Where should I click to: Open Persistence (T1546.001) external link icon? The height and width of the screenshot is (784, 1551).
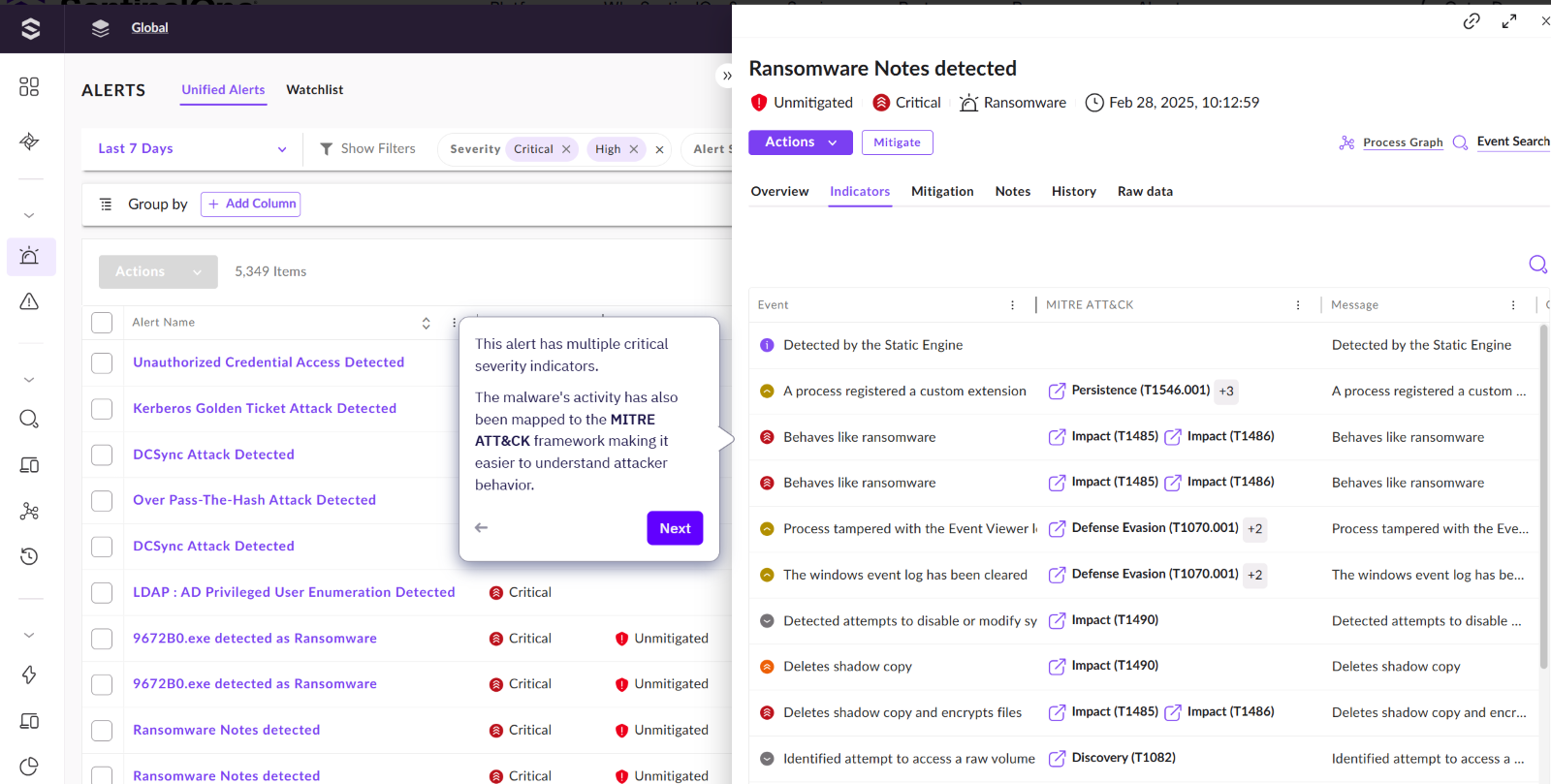click(1057, 391)
